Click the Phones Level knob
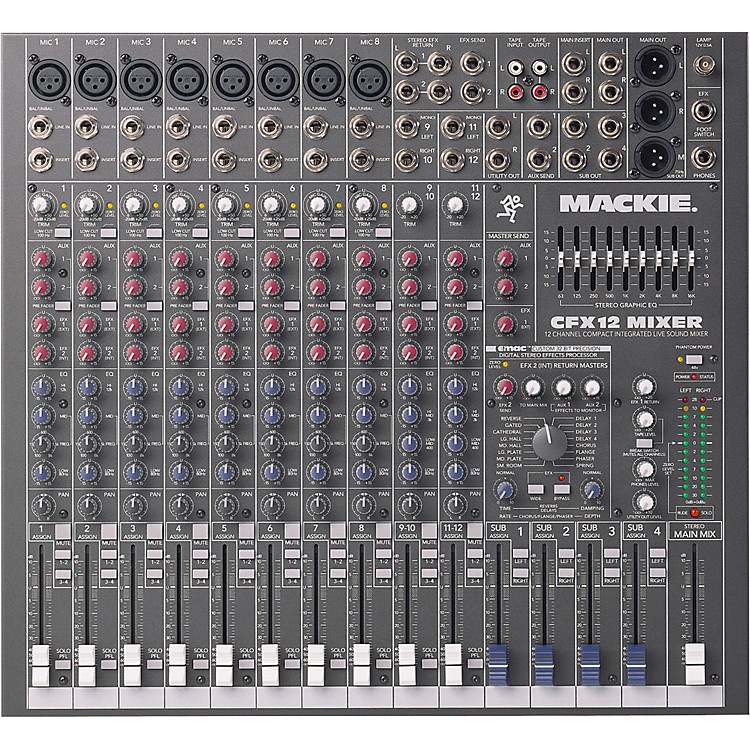This screenshot has height=750, width=750. click(x=645, y=470)
